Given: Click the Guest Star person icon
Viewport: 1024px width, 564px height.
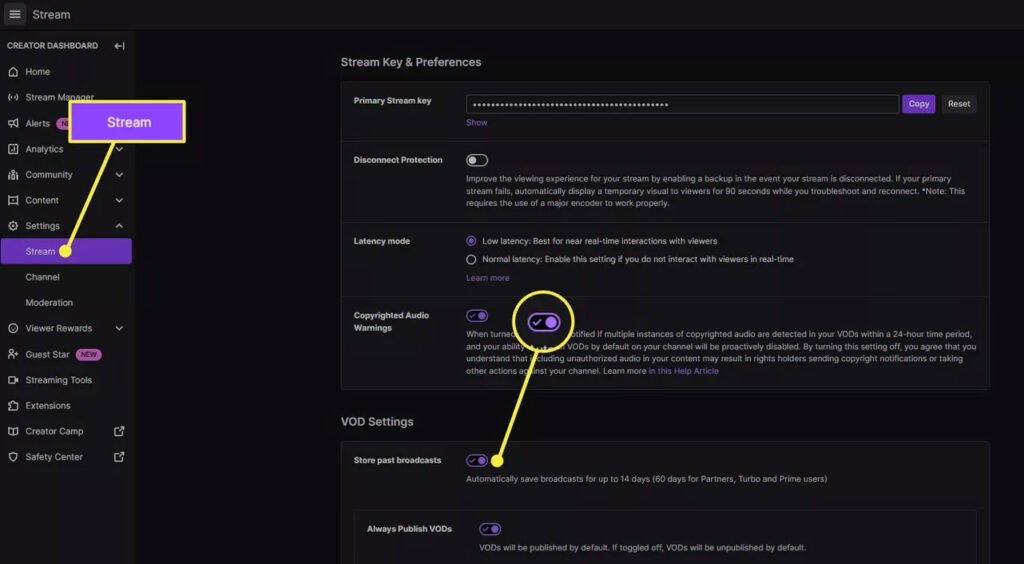Looking at the screenshot, I should pos(13,354).
